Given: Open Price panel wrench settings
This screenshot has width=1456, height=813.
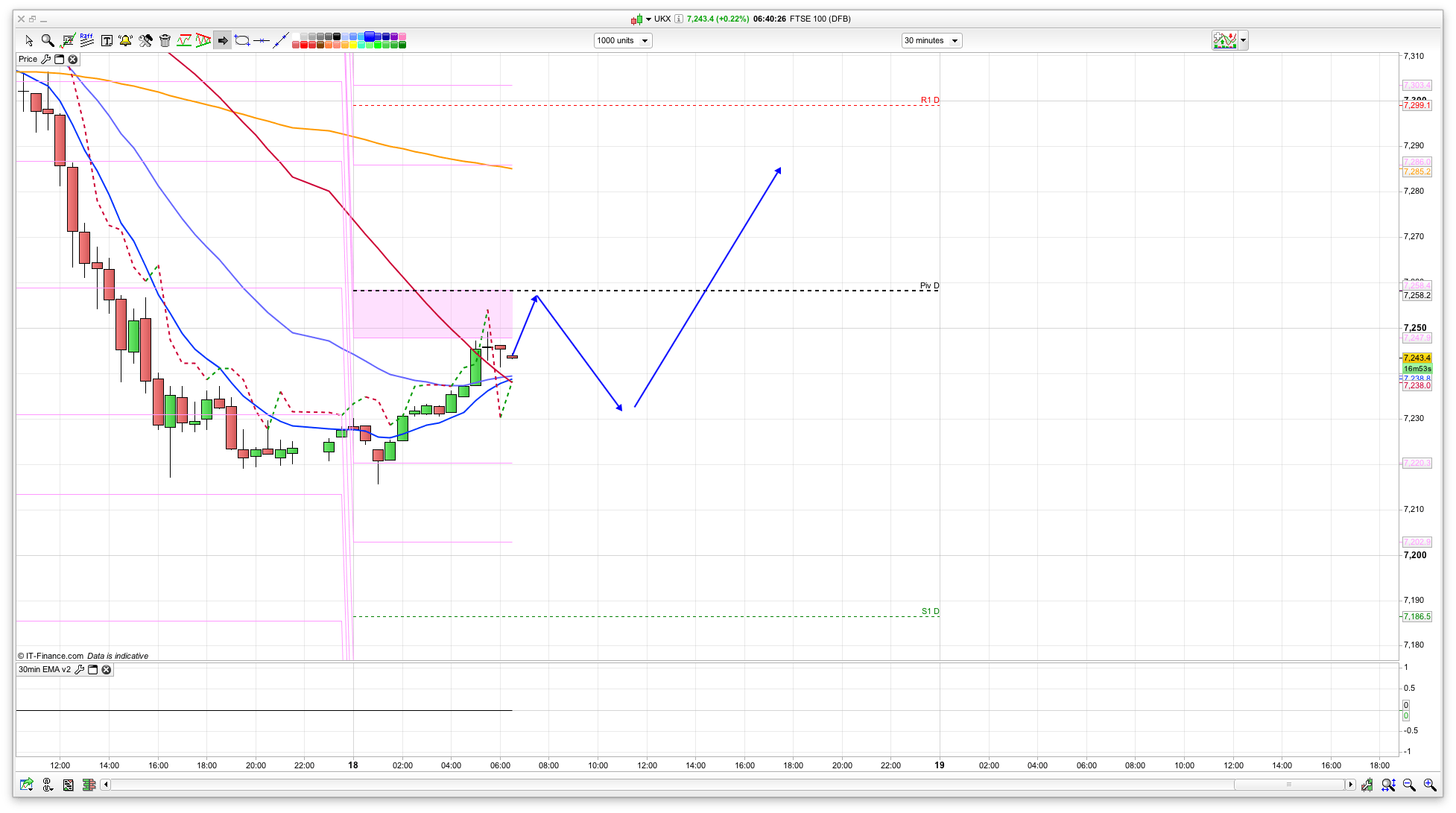Looking at the screenshot, I should [x=46, y=60].
